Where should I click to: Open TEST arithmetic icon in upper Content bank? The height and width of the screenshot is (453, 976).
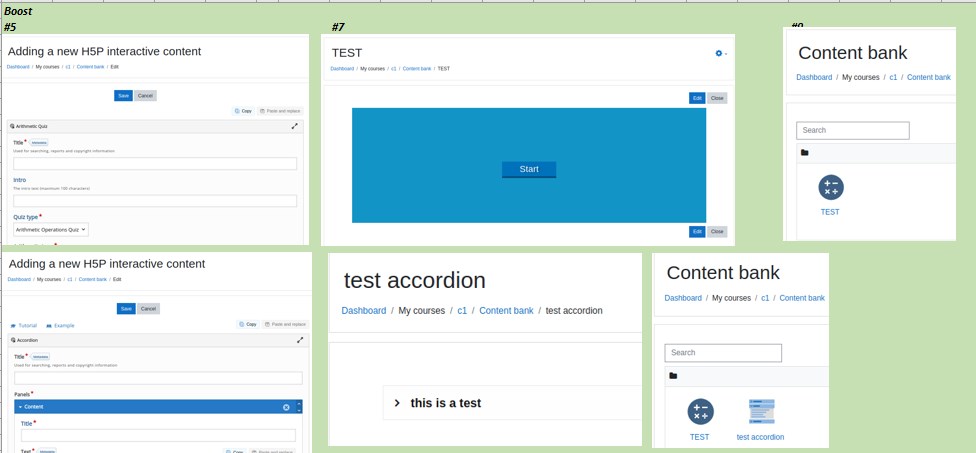pos(830,187)
